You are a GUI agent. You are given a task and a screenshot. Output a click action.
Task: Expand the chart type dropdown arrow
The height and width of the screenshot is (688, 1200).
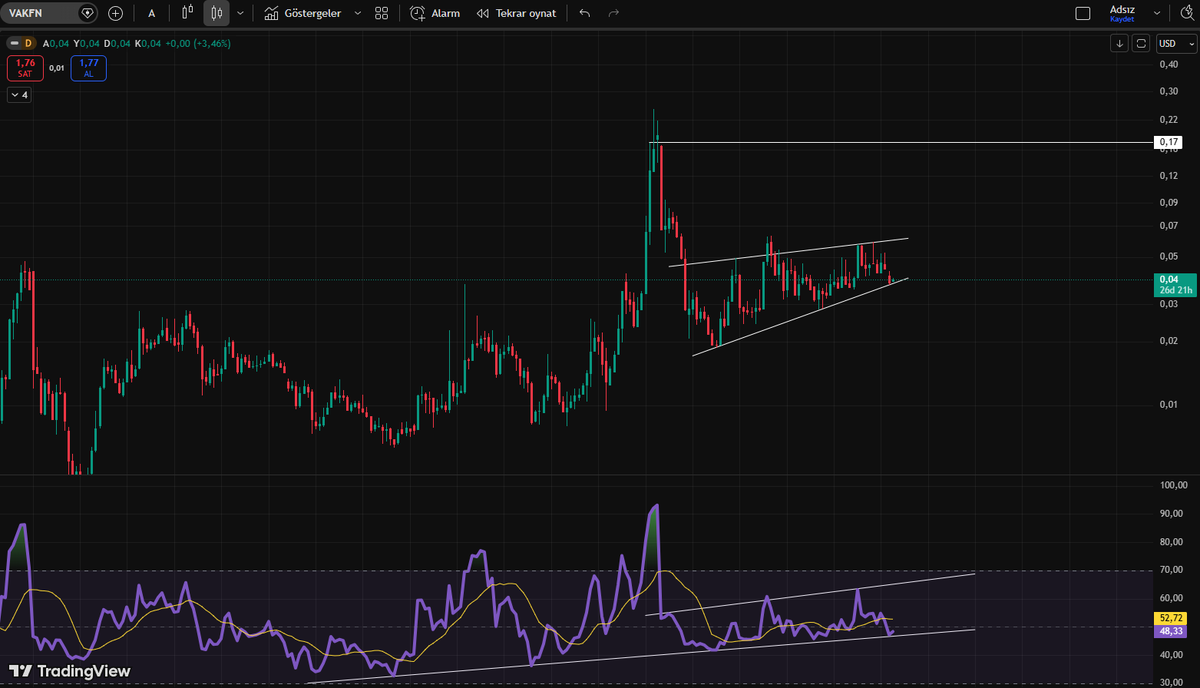point(240,13)
